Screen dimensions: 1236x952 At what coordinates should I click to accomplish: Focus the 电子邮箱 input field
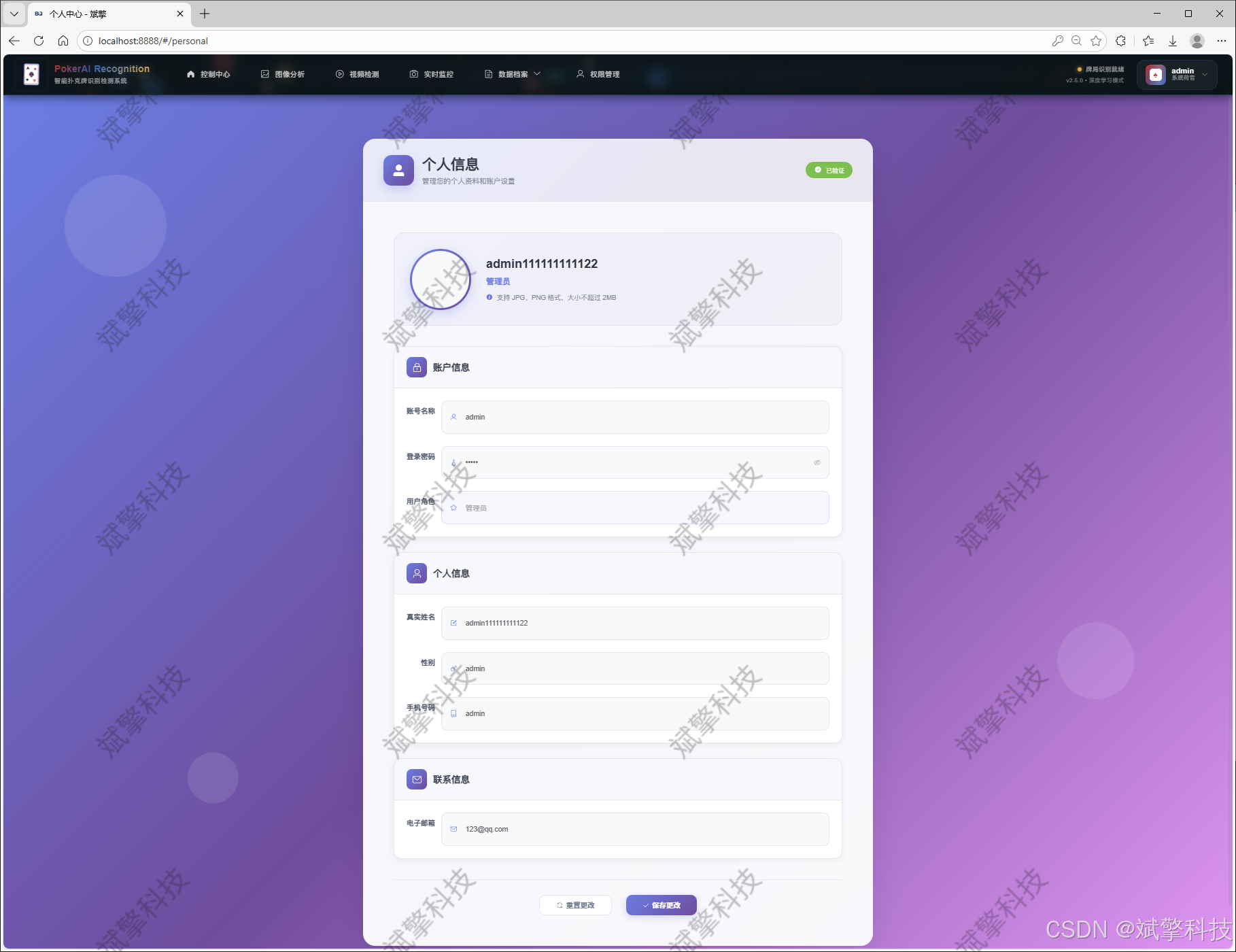coord(635,829)
